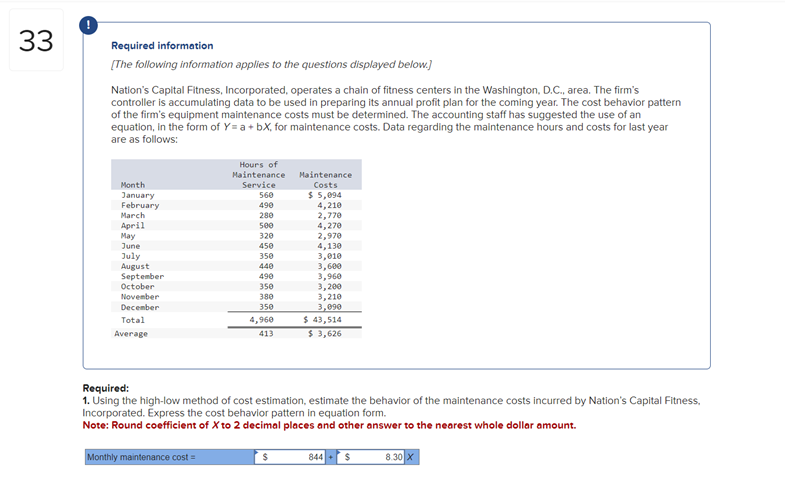Click the bold 'Required:' label
The height and width of the screenshot is (481, 785).
106,388
